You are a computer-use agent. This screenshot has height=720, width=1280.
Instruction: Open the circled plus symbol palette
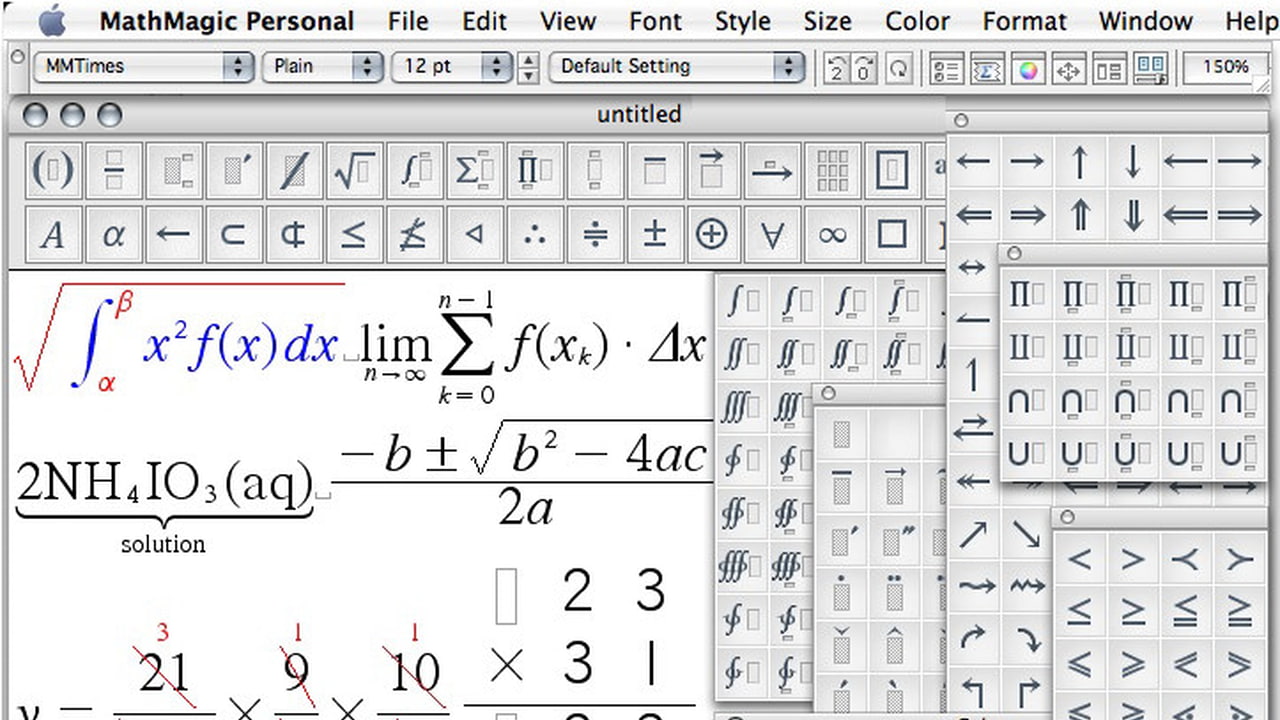712,234
